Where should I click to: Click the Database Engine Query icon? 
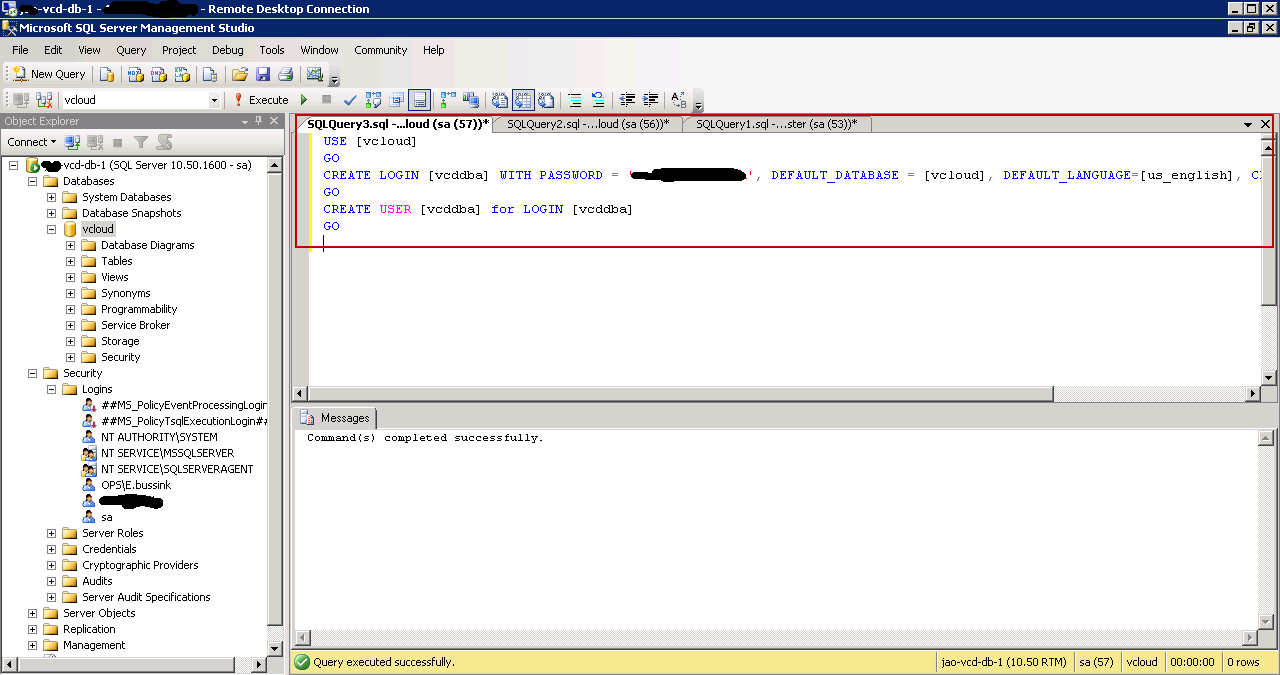click(x=107, y=74)
